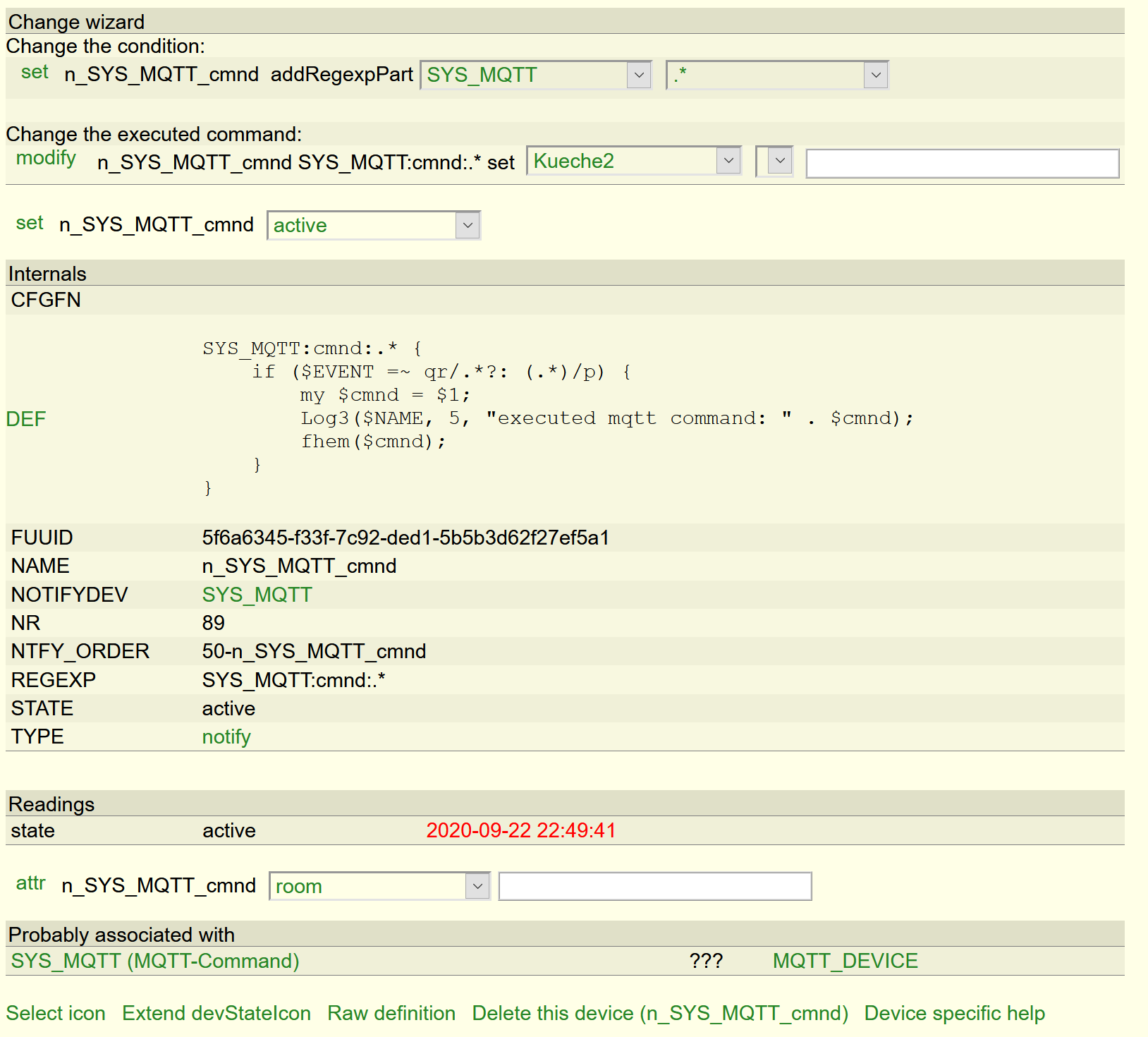The image size is (1148, 1037).
Task: Expand the .* regexp part dropdown
Action: [776, 75]
